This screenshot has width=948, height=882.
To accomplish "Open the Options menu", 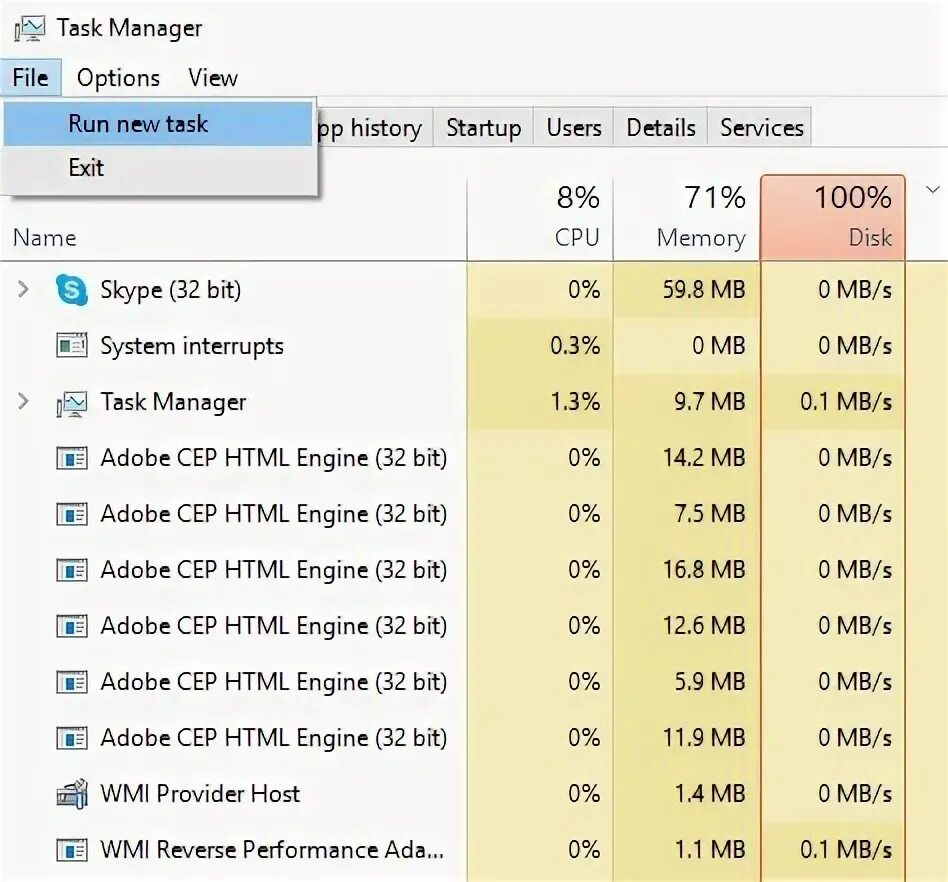I will click(x=118, y=78).
